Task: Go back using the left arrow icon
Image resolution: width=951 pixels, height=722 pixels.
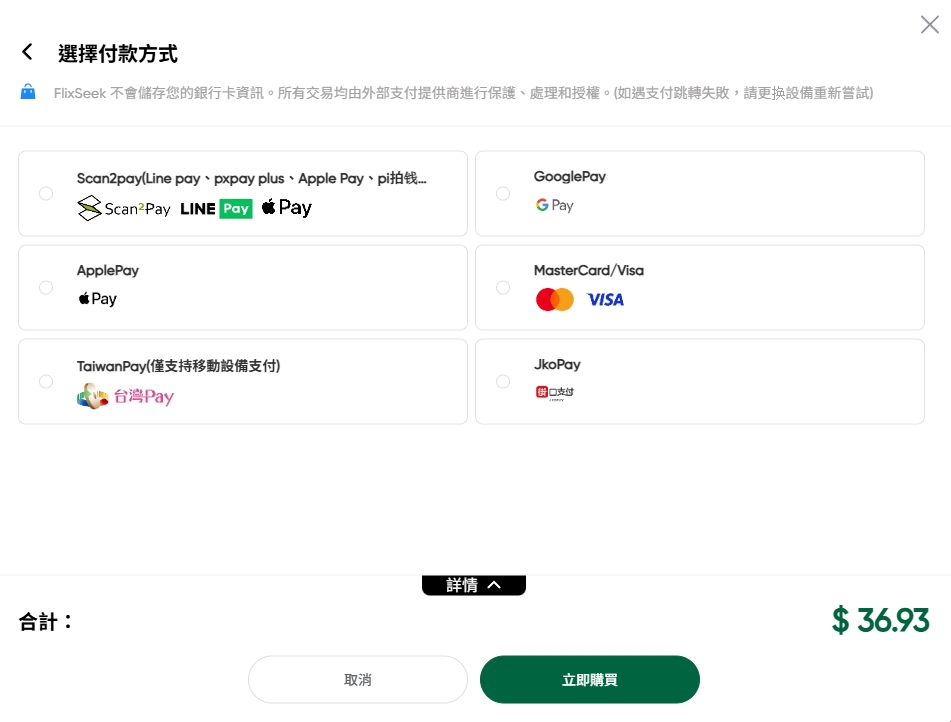Action: point(27,52)
